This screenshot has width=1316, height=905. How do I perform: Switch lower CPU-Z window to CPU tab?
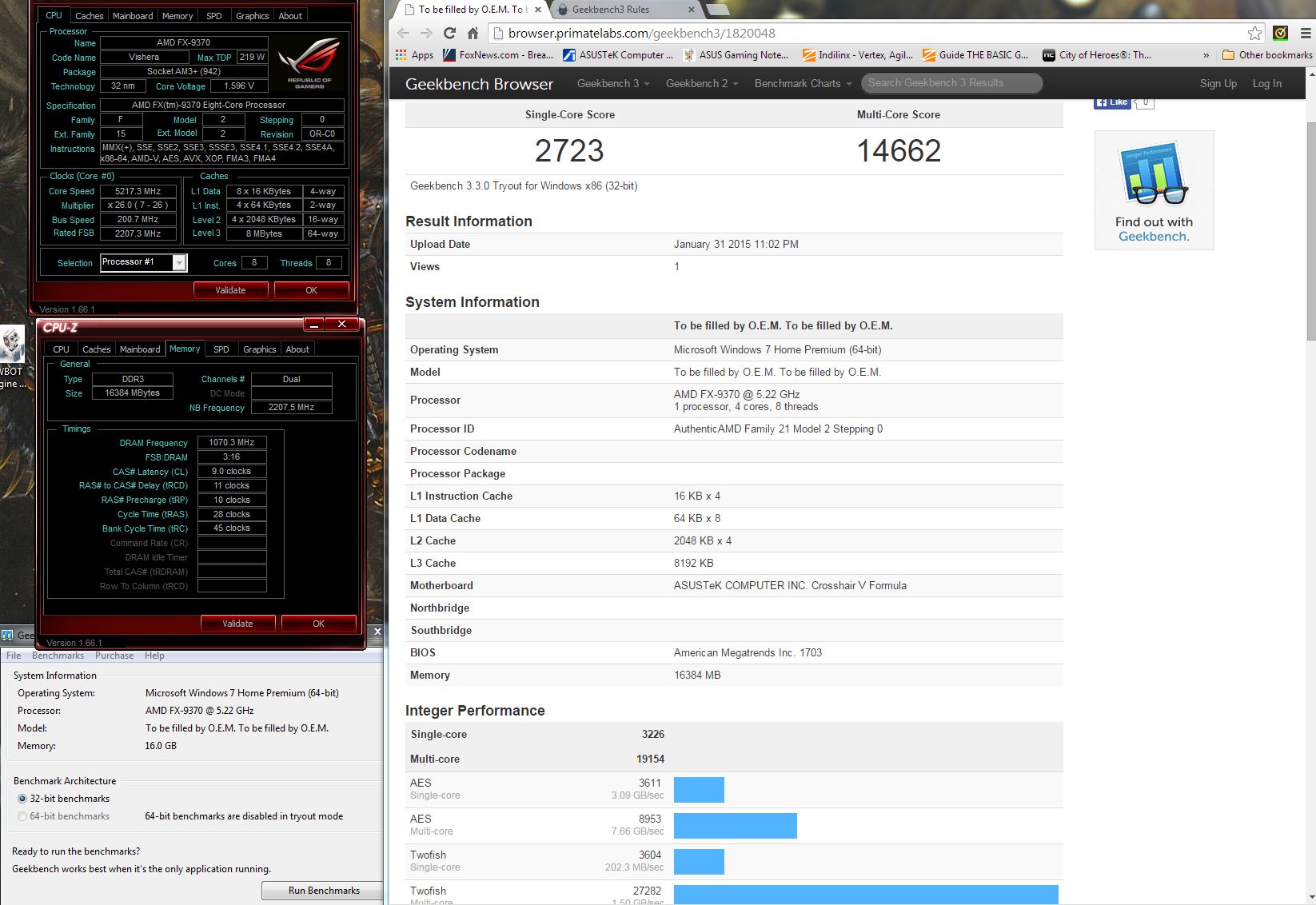coord(62,349)
